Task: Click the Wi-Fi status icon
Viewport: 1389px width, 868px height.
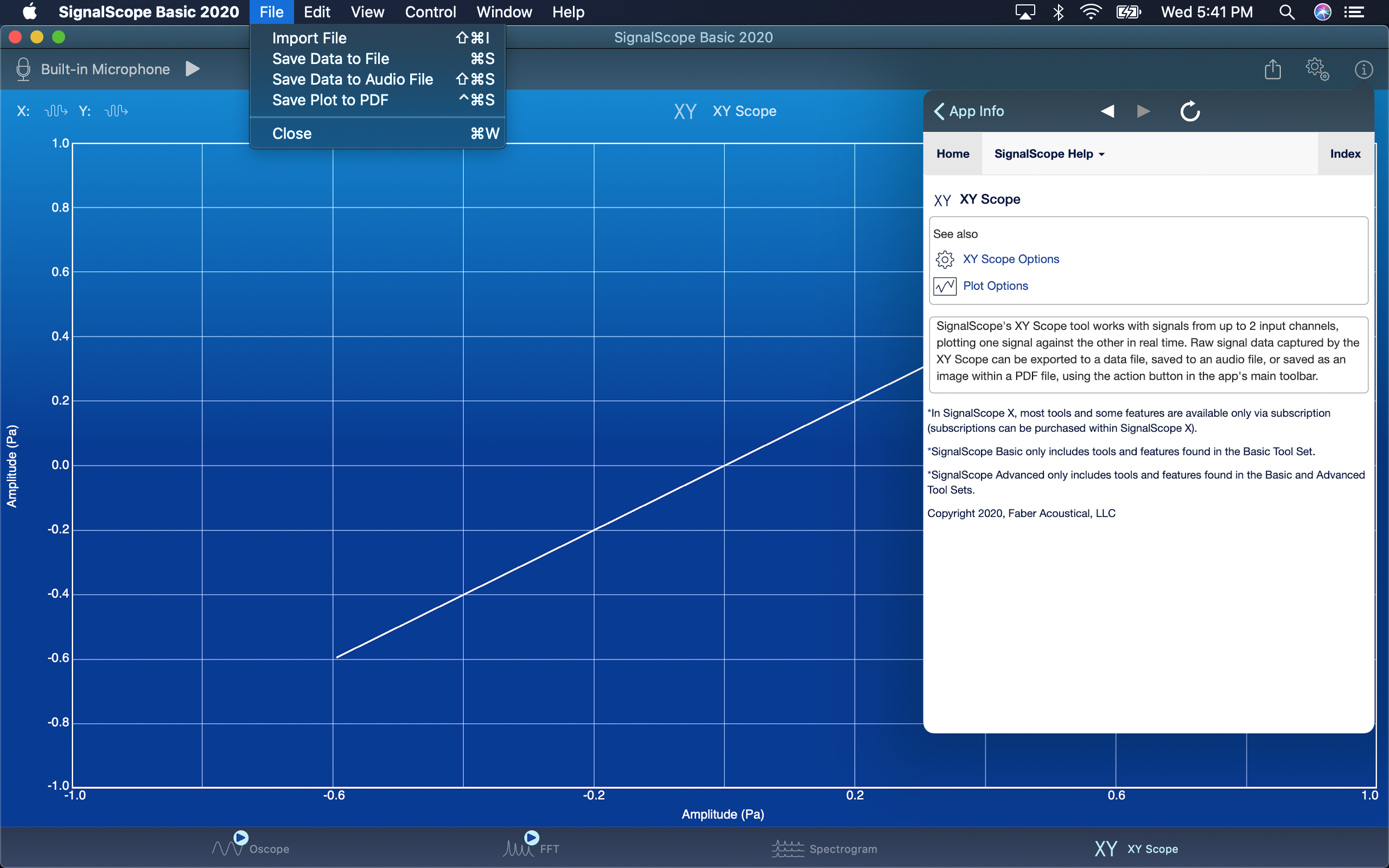Action: (x=1090, y=12)
